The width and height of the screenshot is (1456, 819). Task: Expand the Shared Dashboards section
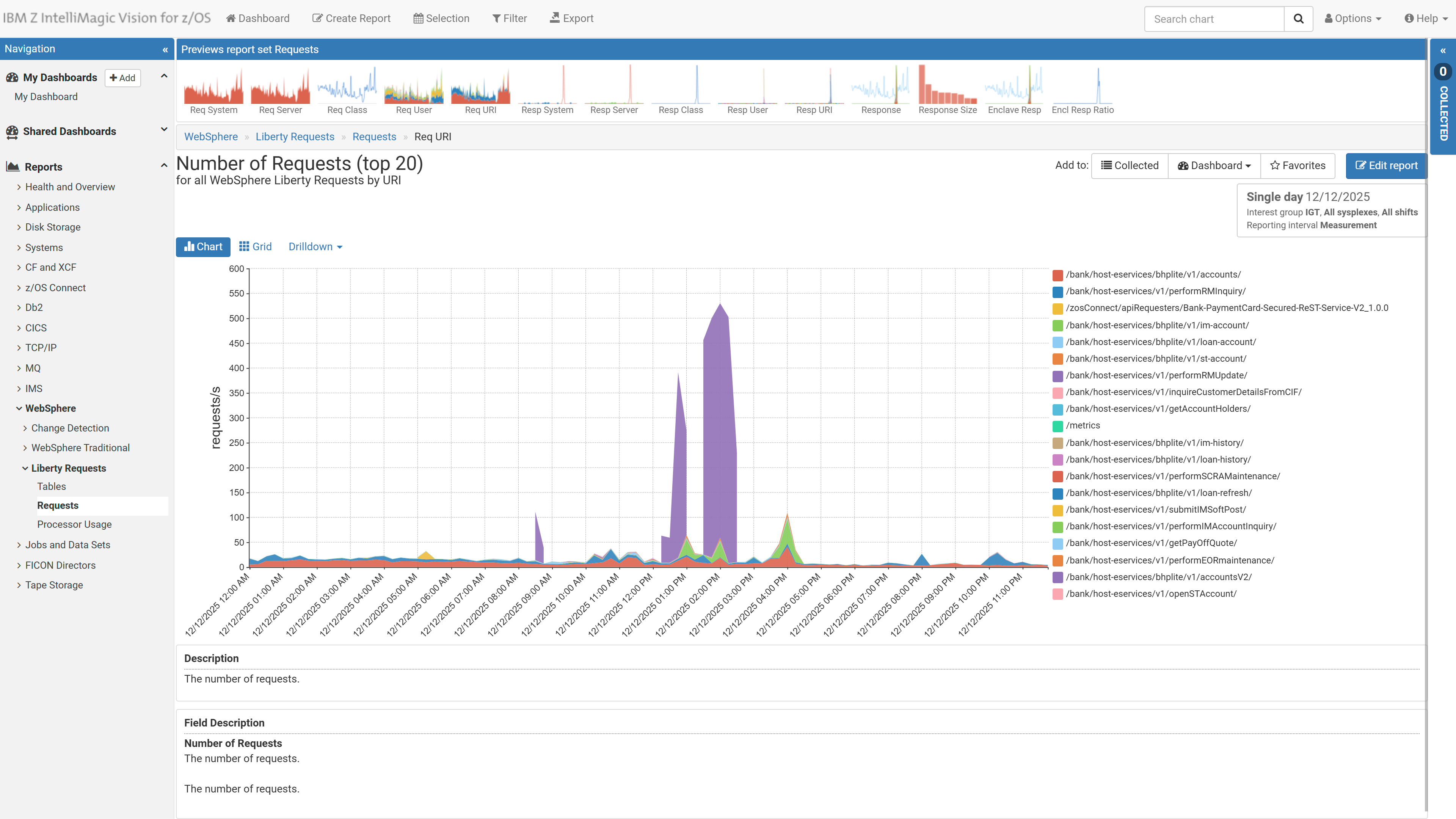coord(164,130)
